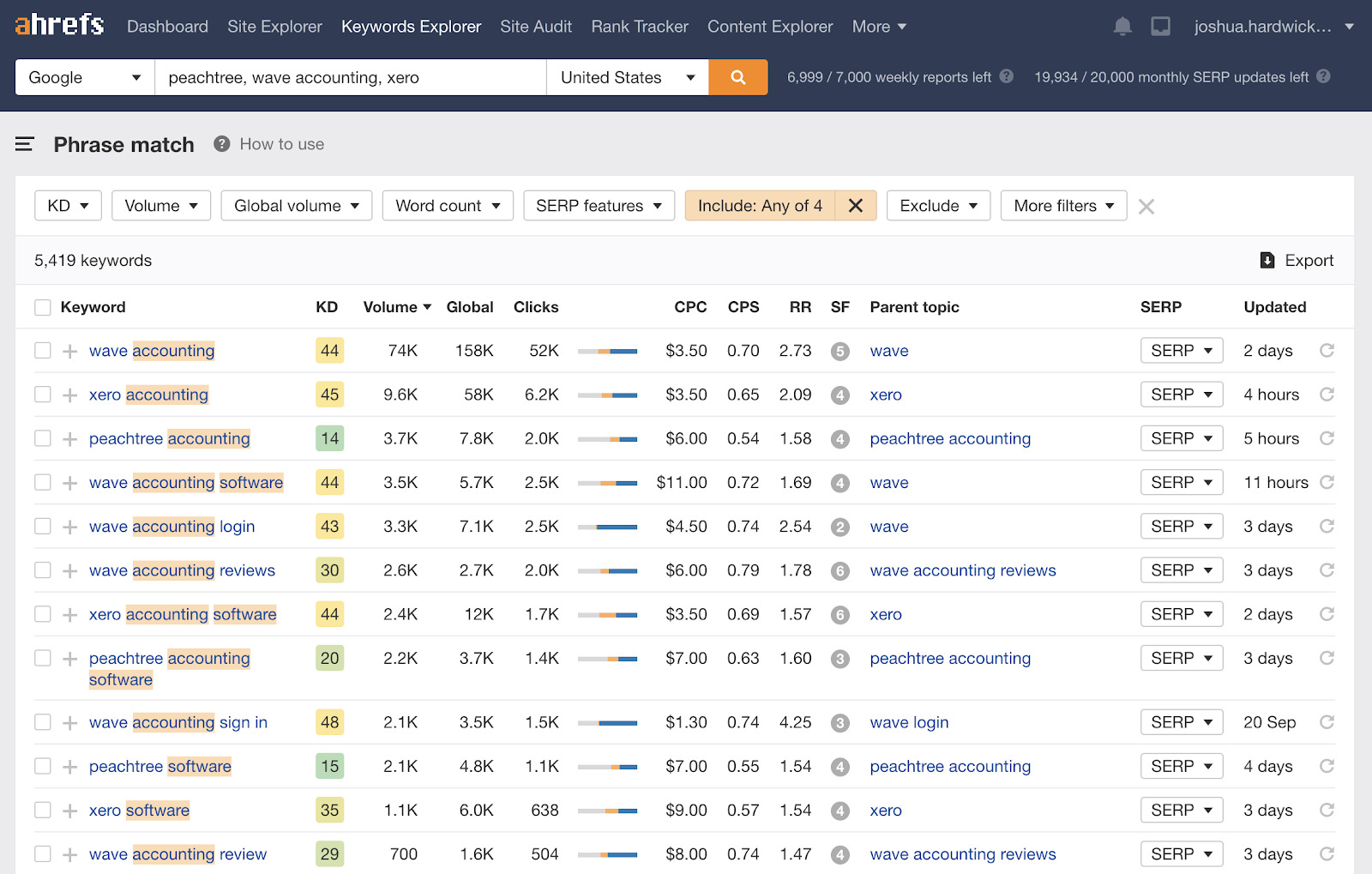The image size is (1372, 874).
Task: Open the Rank Tracker menu item
Action: coord(639,26)
